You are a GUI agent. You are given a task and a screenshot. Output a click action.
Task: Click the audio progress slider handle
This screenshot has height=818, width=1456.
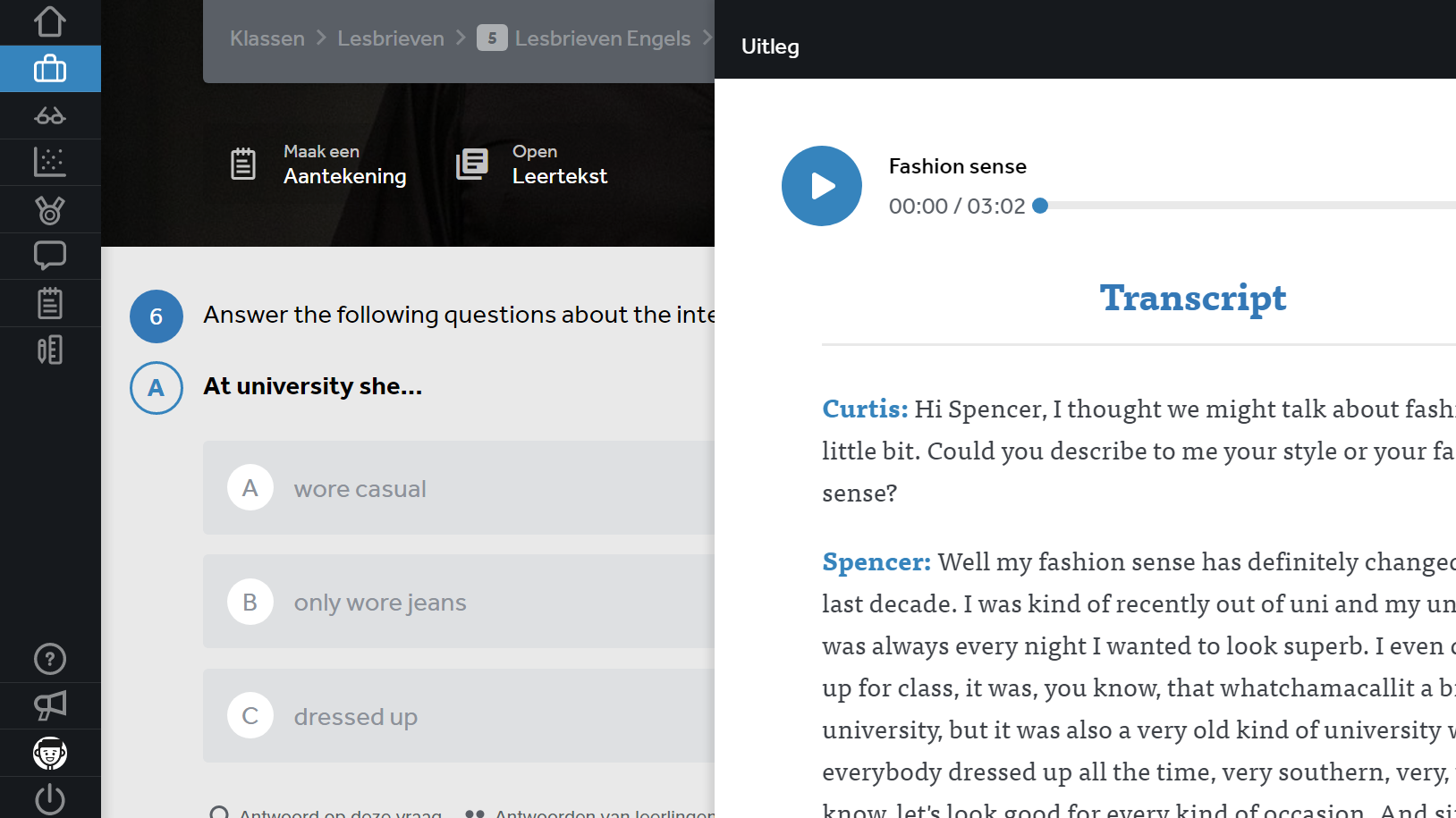(x=1040, y=206)
